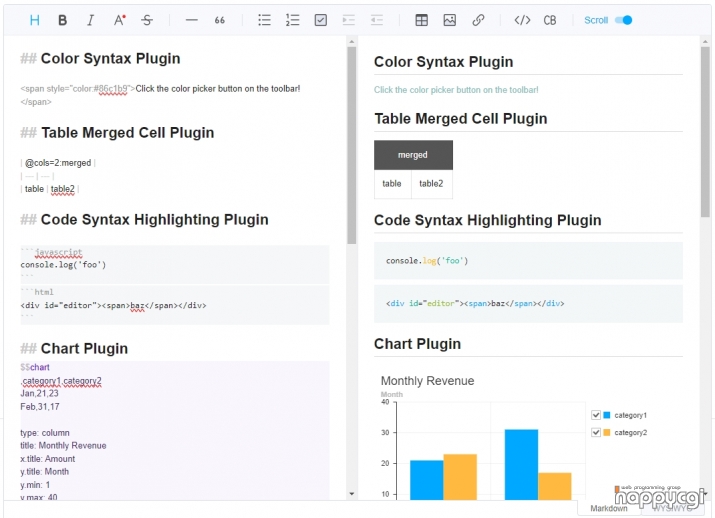Apply inline code formatting
The height and width of the screenshot is (518, 715).
coord(522,20)
